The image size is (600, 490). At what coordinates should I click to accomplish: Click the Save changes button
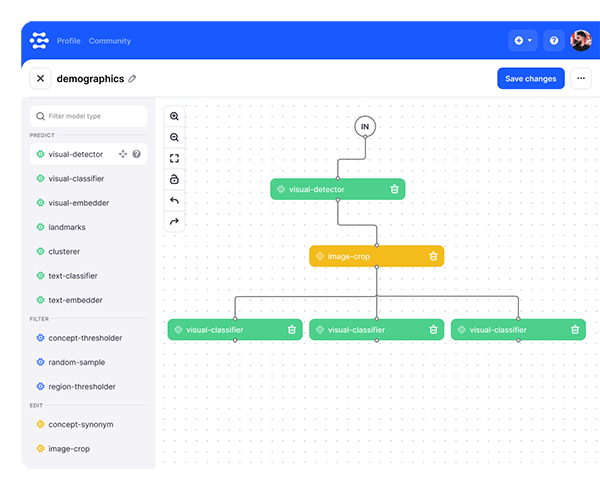pos(530,78)
